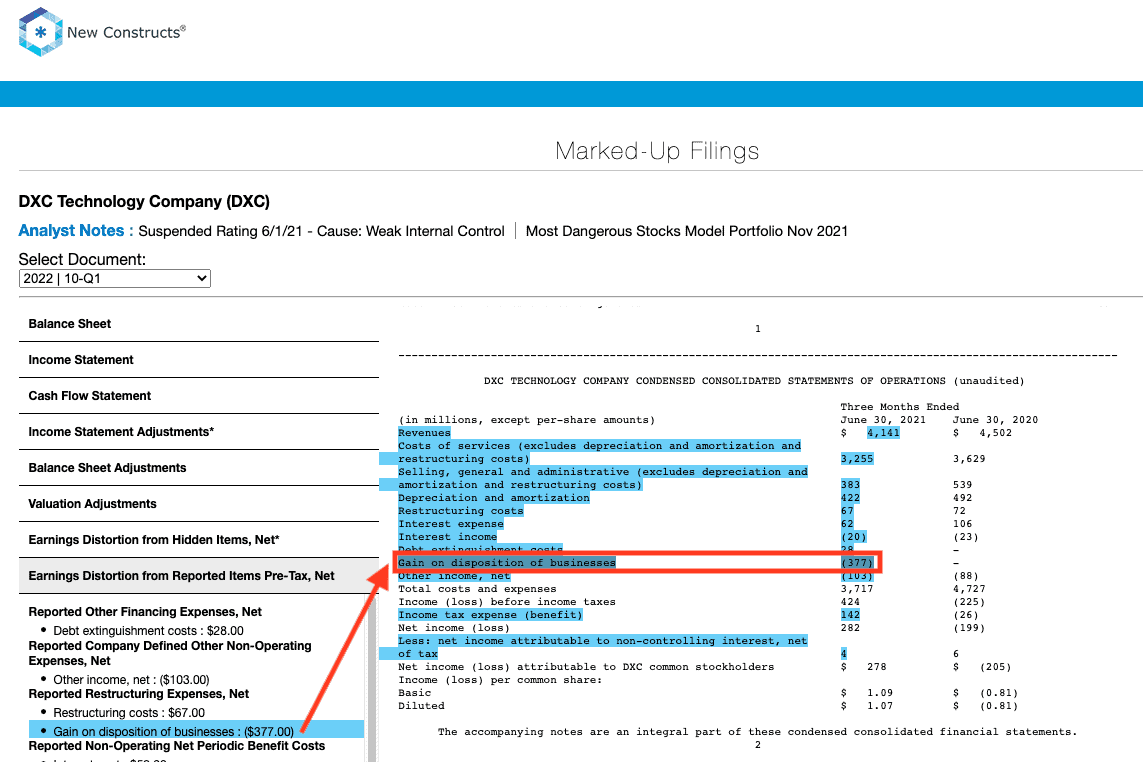Open the Balance Sheet section
The height and width of the screenshot is (762, 1143).
198,324
